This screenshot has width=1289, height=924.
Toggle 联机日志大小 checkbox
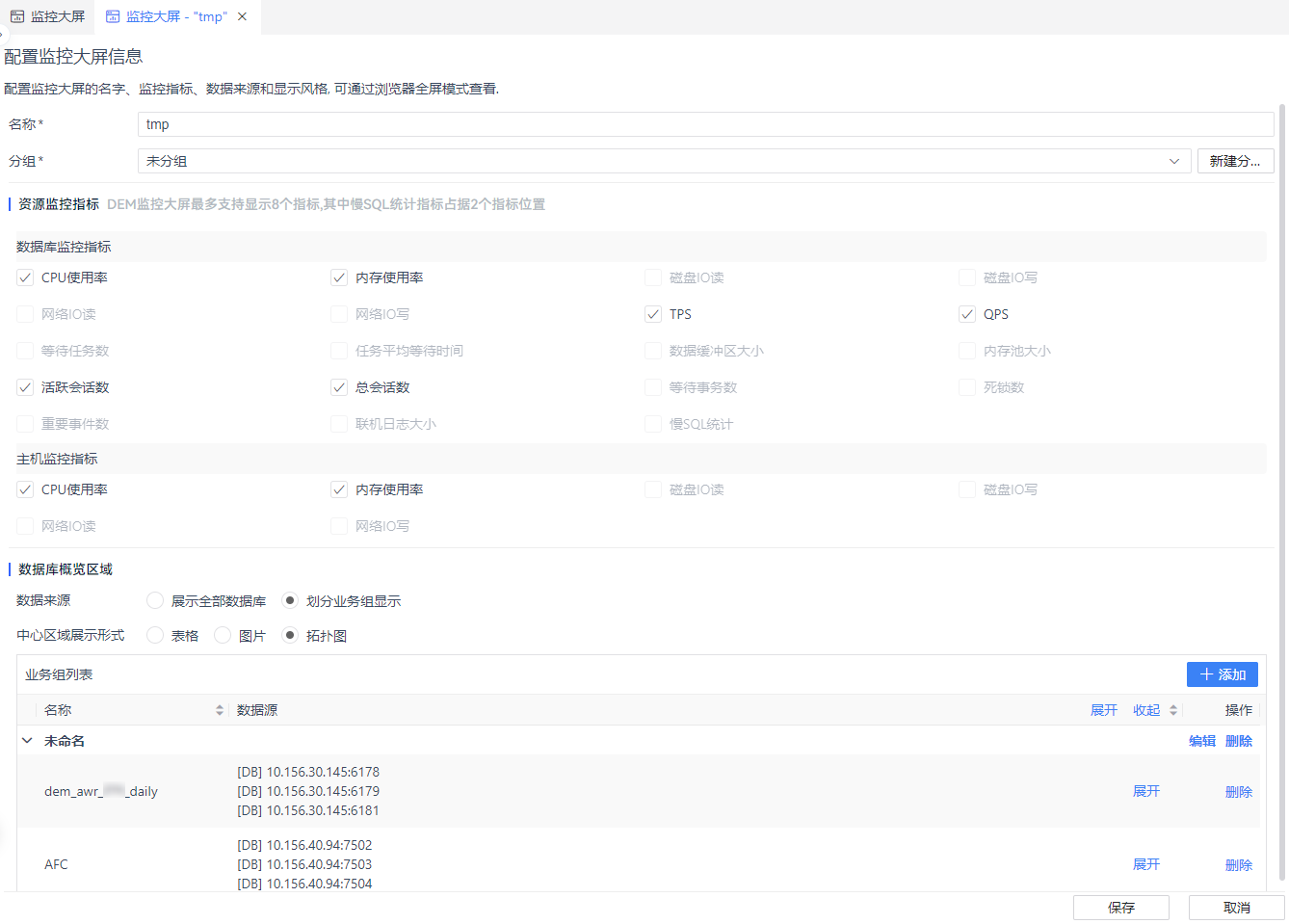[x=339, y=424]
